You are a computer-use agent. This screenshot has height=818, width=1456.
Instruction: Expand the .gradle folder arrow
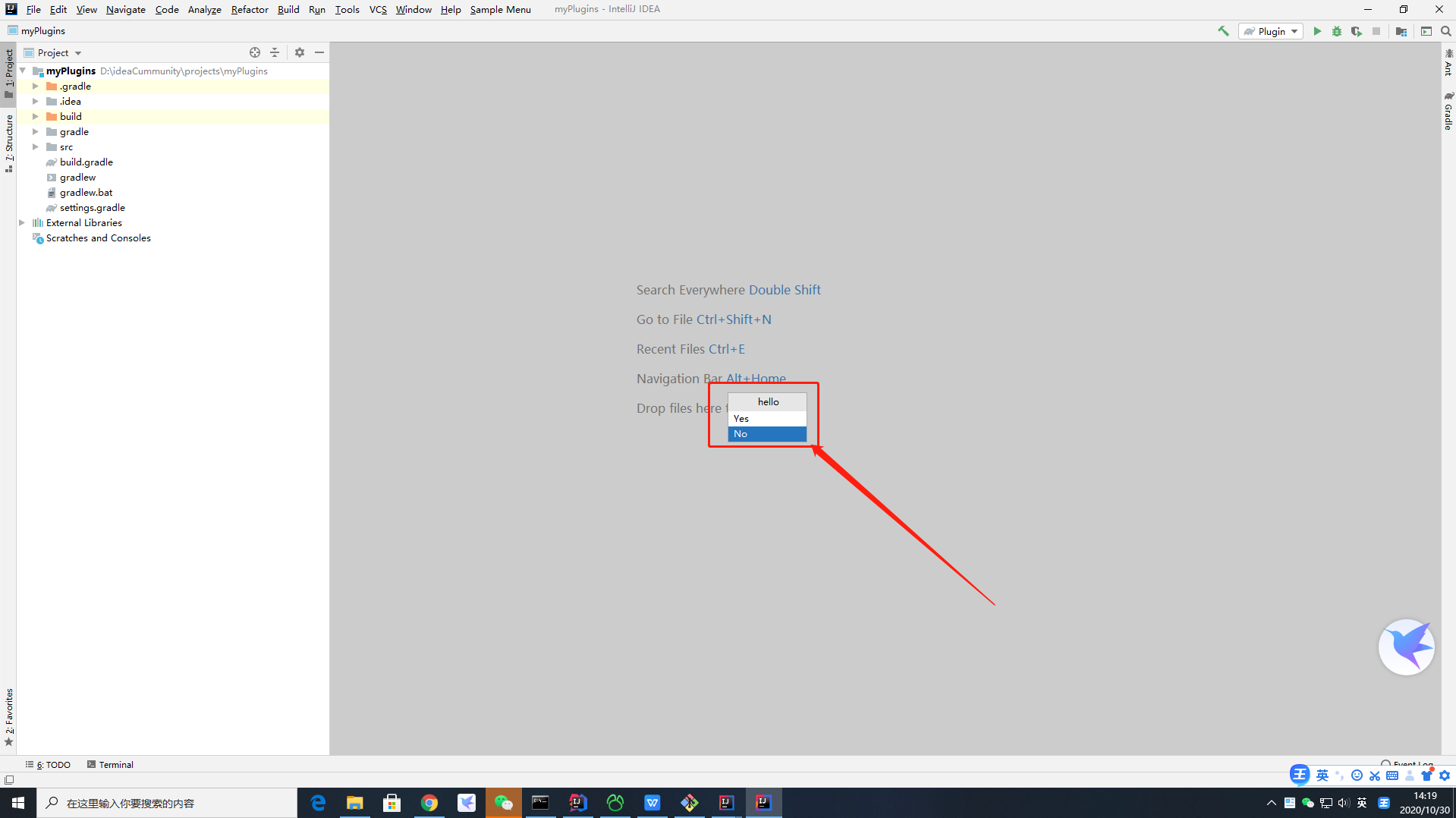(35, 86)
